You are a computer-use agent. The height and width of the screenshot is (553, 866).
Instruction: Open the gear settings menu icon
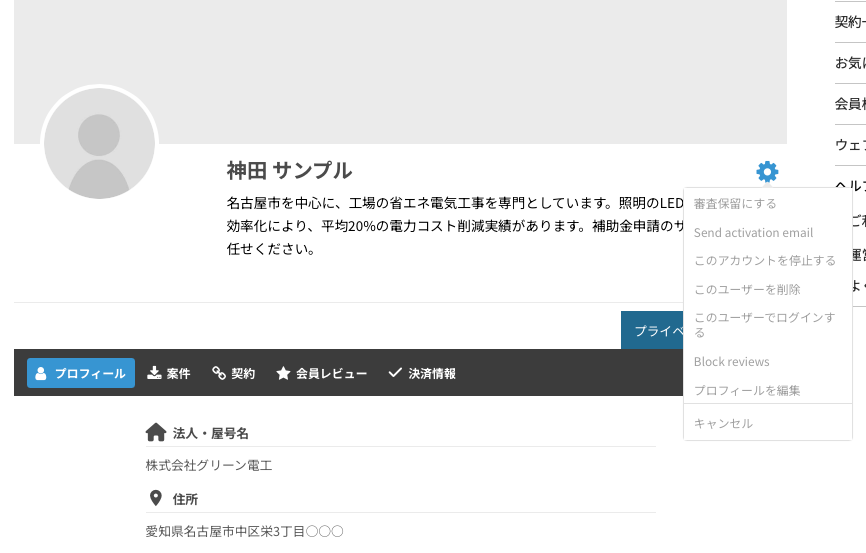(x=767, y=172)
